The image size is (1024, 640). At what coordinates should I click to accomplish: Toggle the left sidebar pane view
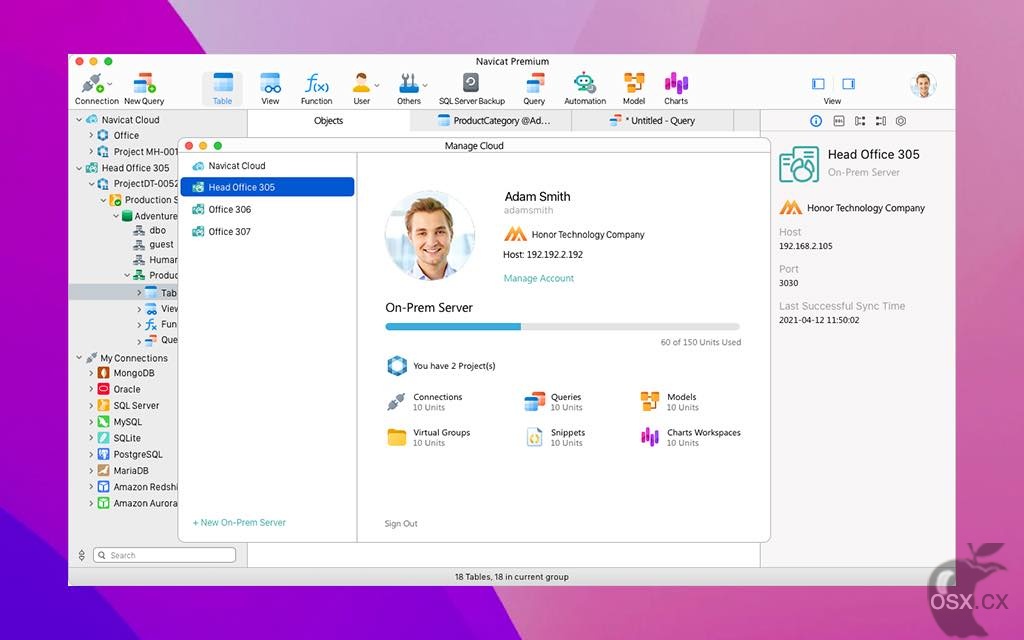(818, 84)
